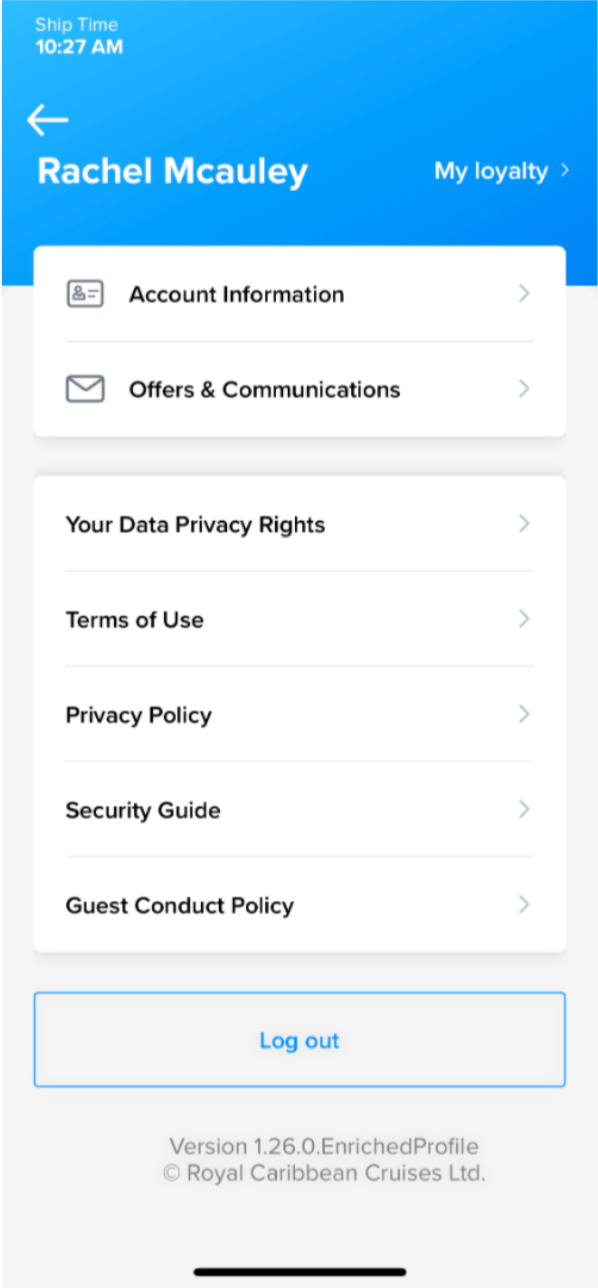Click the Security Guide chevron
The height and width of the screenshot is (1288, 598).
point(524,809)
